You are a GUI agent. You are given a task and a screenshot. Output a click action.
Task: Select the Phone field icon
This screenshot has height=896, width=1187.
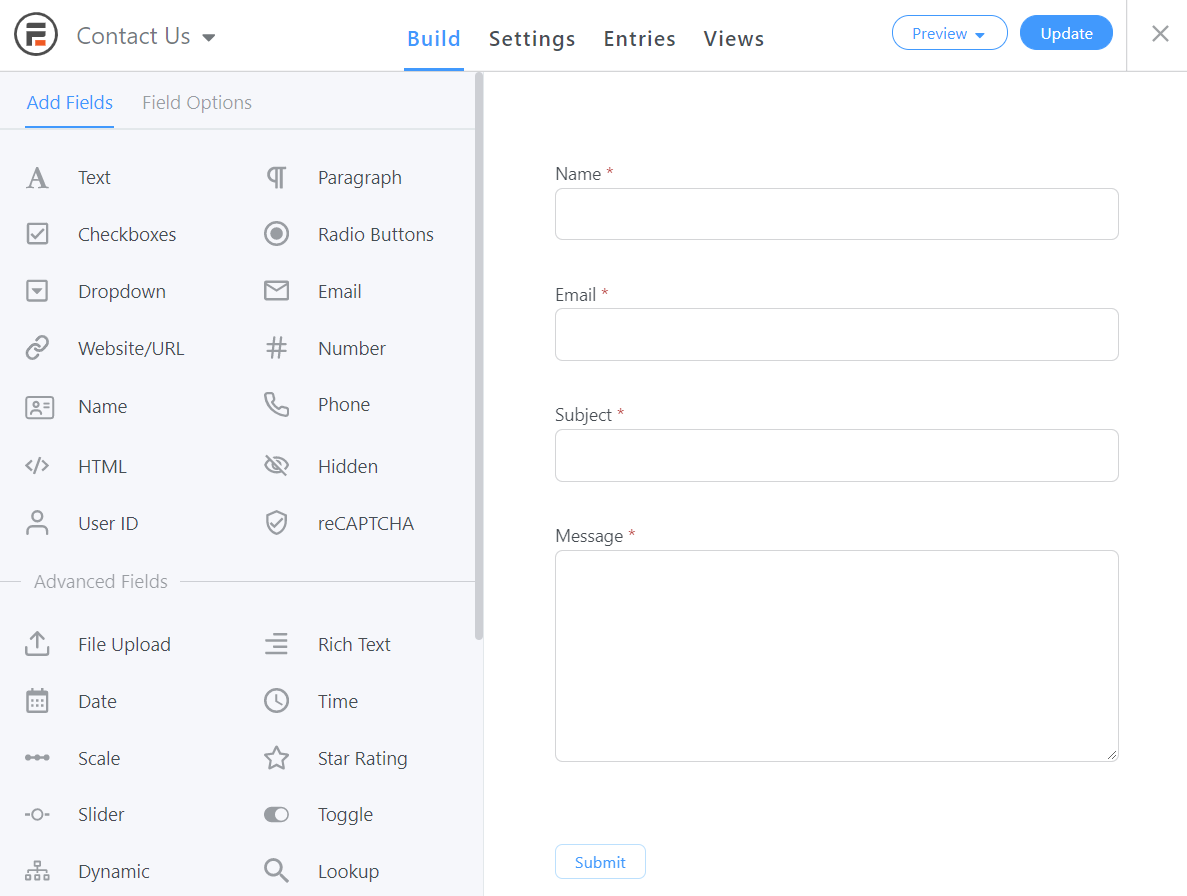tap(276, 404)
